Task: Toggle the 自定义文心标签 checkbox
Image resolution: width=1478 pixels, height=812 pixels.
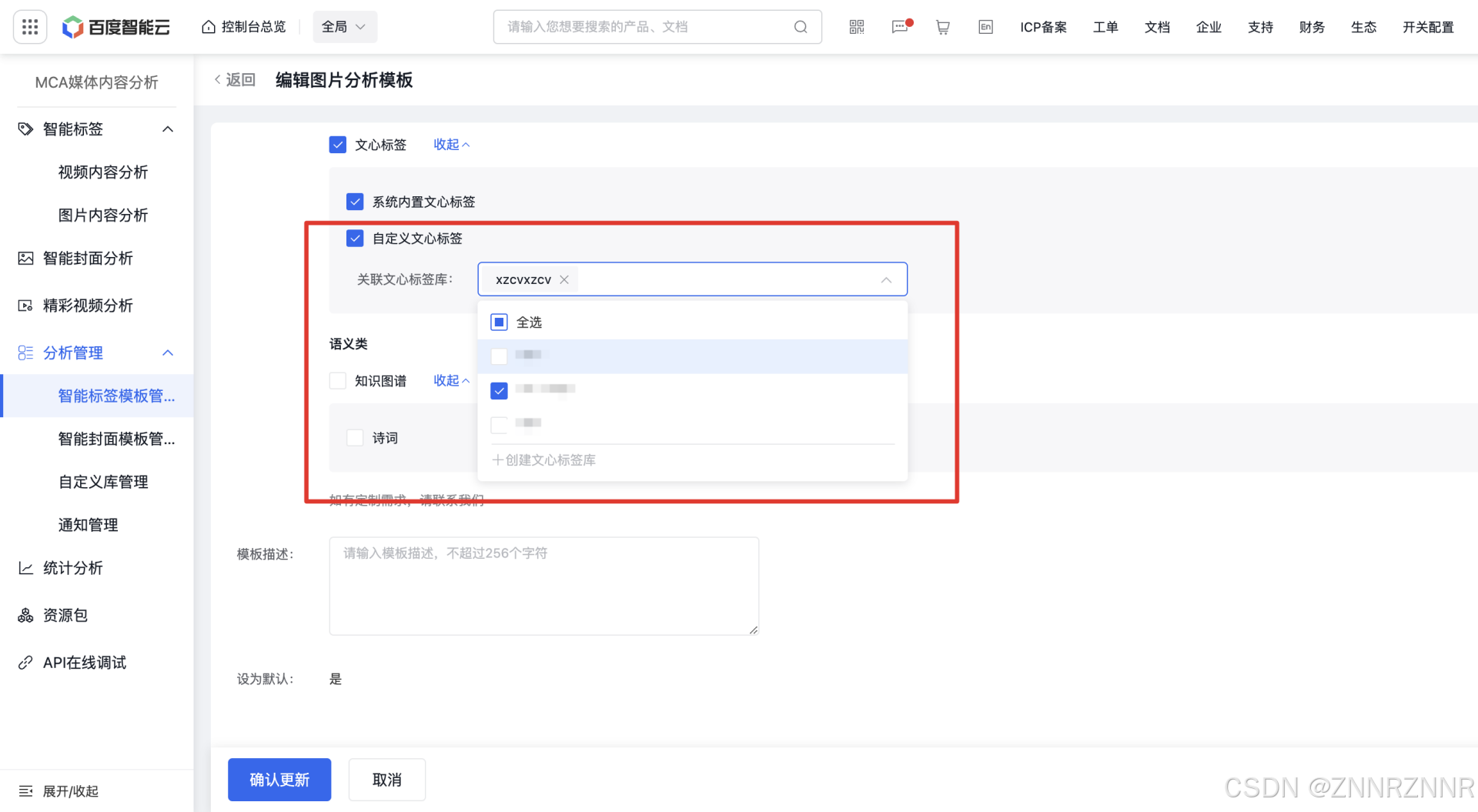Action: pyautogui.click(x=355, y=239)
